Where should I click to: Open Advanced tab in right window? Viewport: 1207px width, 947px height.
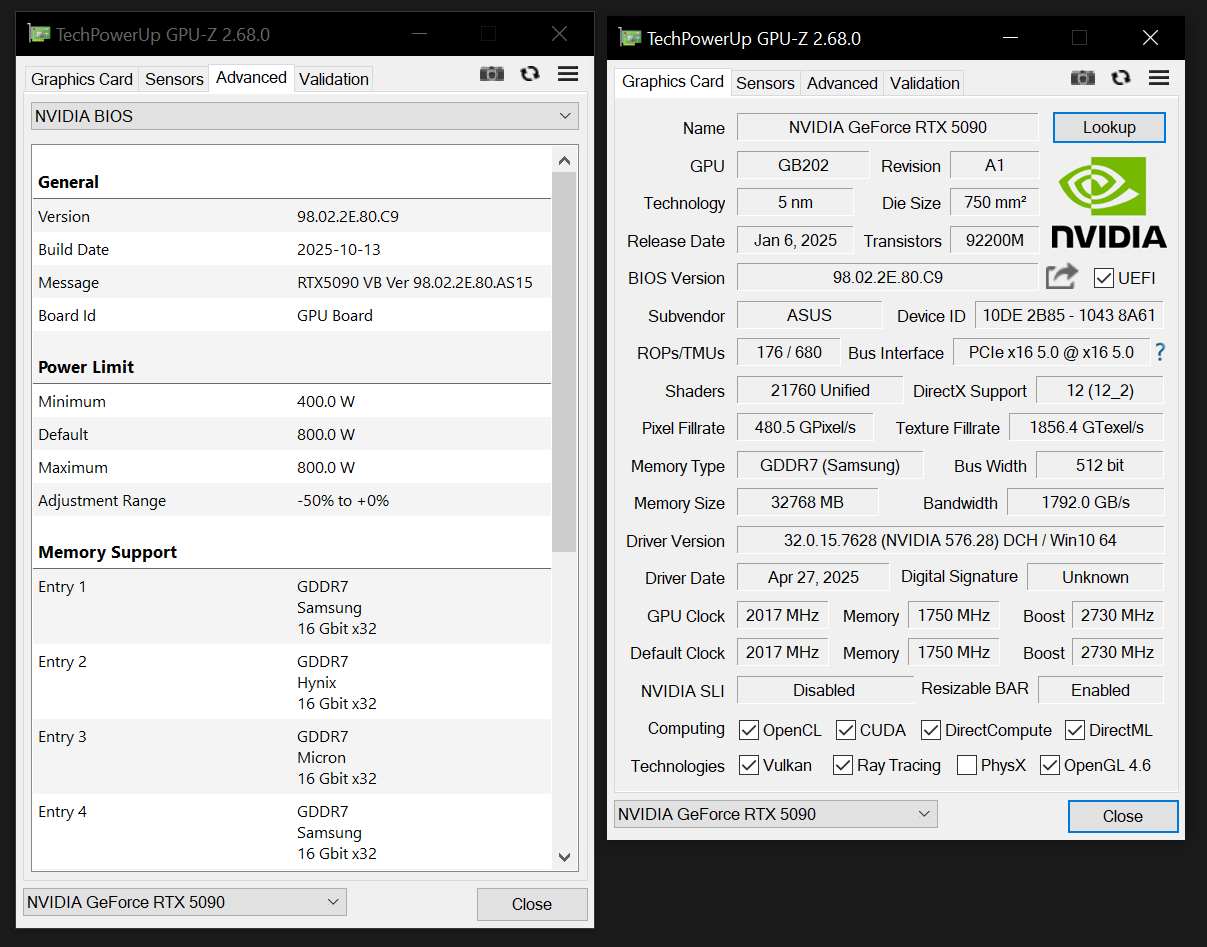point(842,83)
